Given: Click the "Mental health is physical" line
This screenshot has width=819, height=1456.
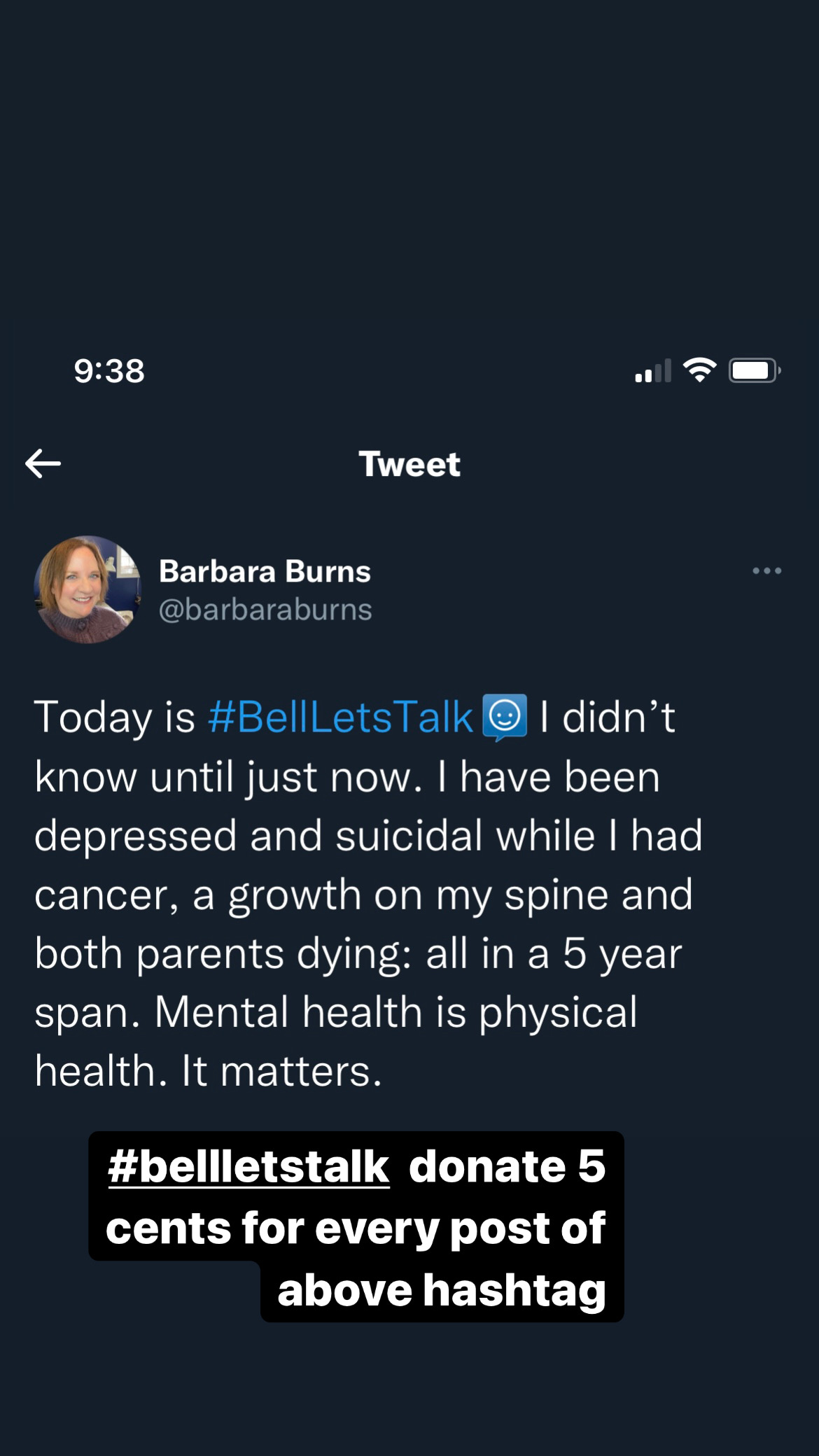Looking at the screenshot, I should pyautogui.click(x=395, y=1012).
